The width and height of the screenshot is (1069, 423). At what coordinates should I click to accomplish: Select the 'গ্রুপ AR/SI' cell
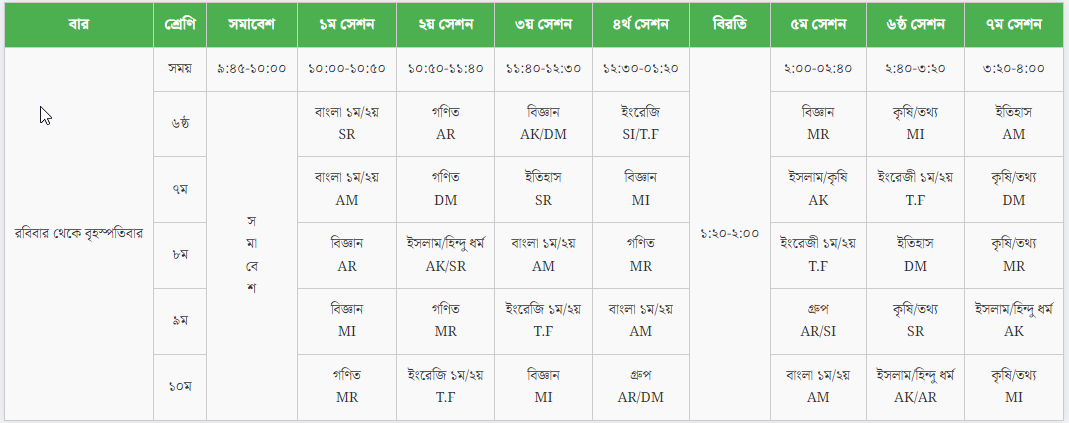point(819,320)
